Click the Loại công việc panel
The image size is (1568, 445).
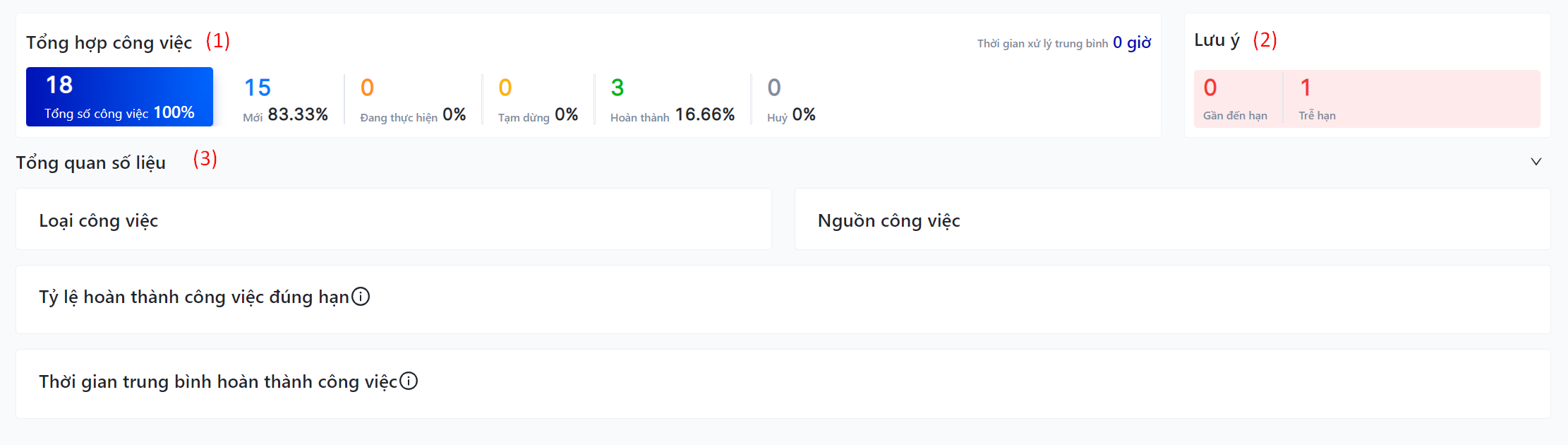click(x=393, y=220)
